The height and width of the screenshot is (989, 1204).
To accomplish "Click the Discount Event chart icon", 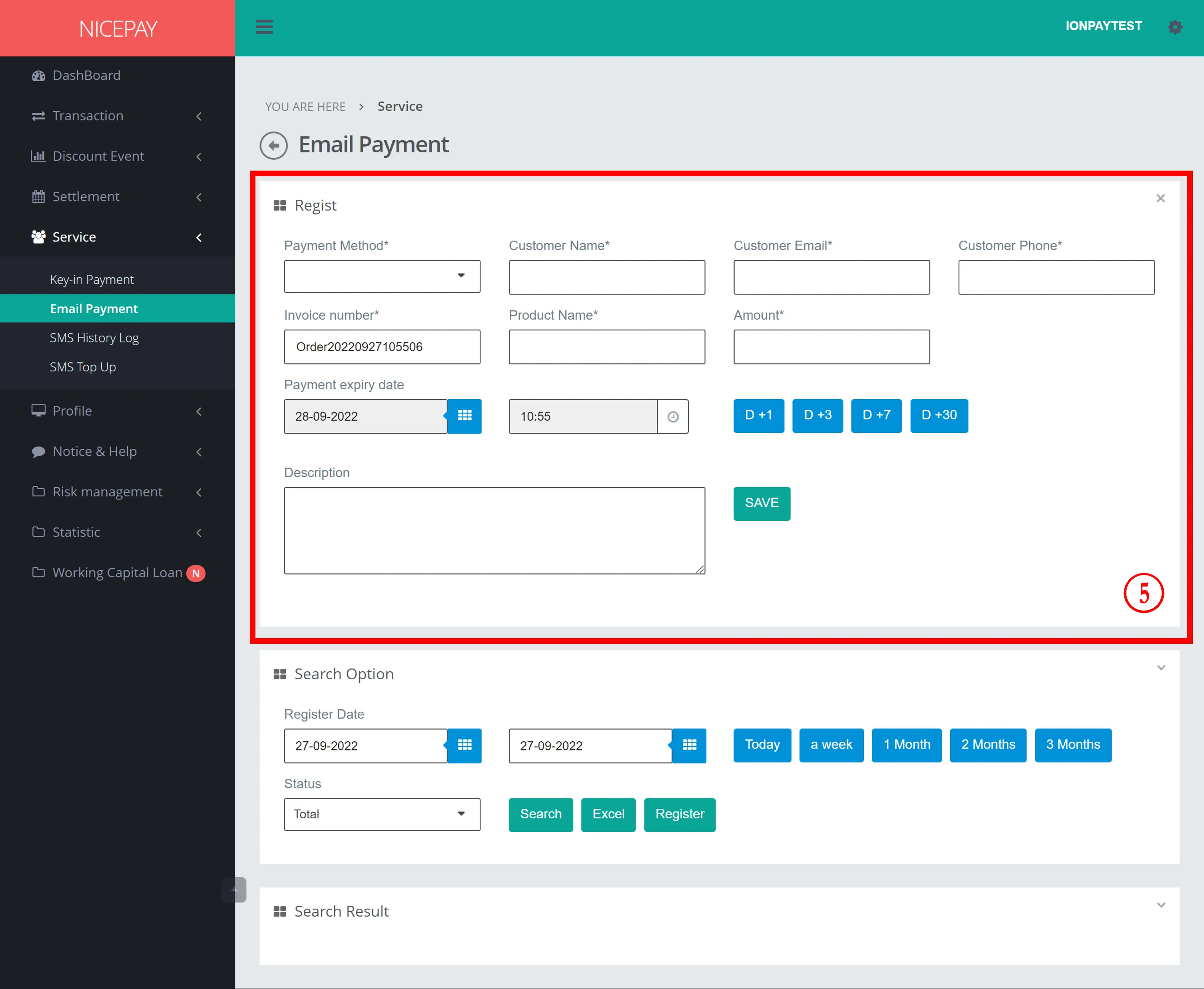I will click(x=38, y=156).
